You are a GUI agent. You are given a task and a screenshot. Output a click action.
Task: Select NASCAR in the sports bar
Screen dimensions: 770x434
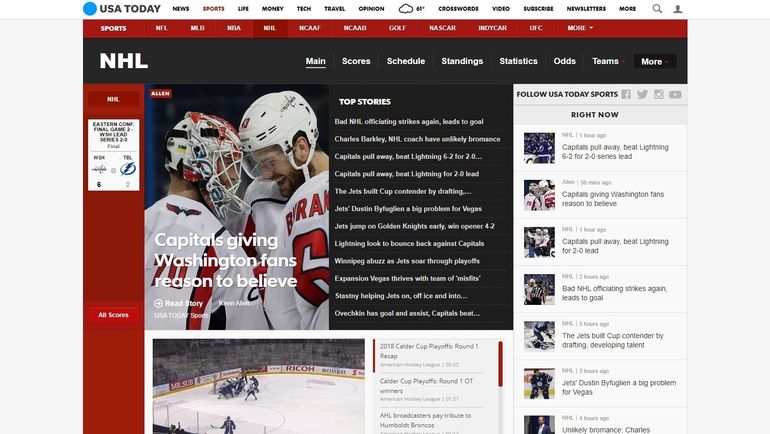442,28
